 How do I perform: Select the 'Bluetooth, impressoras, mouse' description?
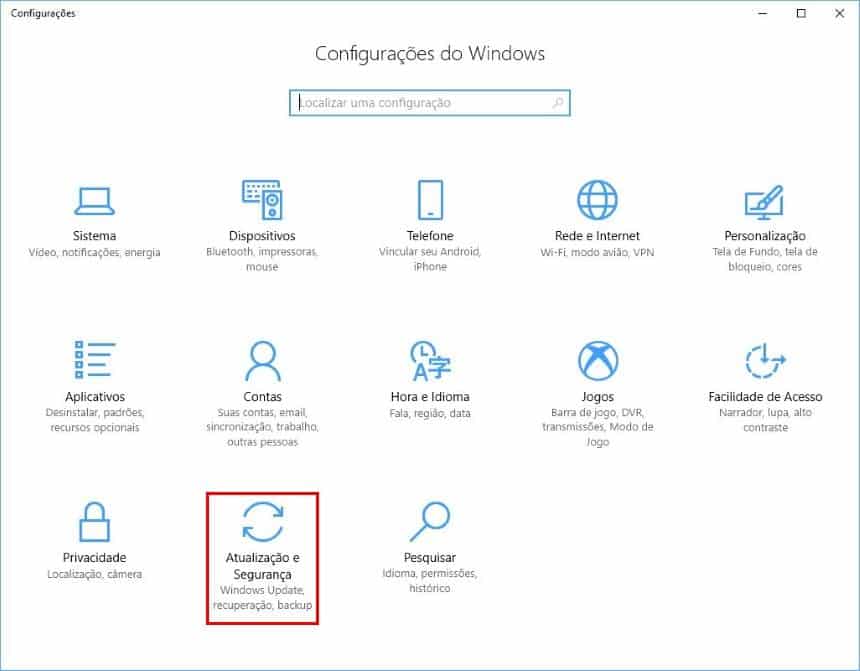click(x=262, y=260)
